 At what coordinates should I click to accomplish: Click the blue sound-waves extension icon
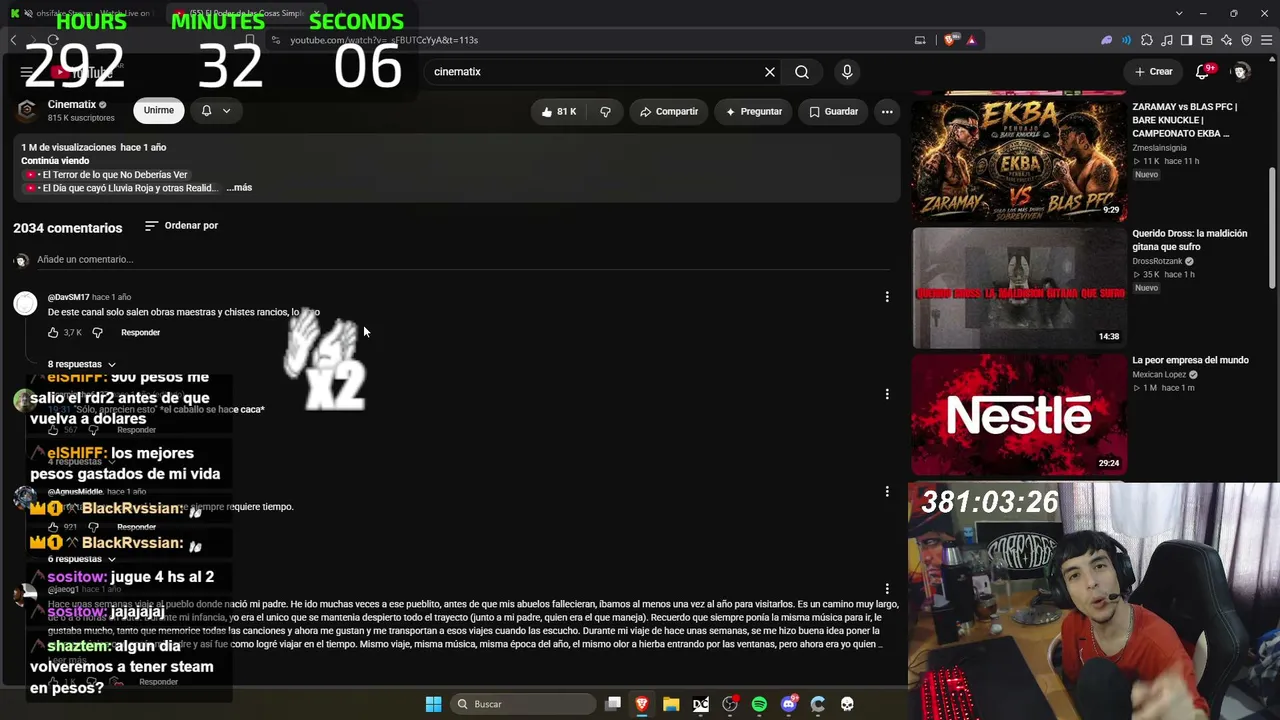(1126, 40)
